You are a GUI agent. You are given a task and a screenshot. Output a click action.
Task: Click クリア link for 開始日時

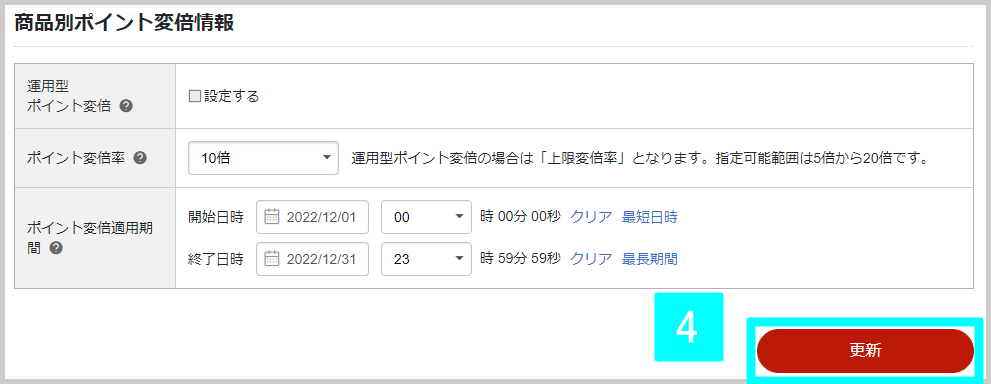592,217
